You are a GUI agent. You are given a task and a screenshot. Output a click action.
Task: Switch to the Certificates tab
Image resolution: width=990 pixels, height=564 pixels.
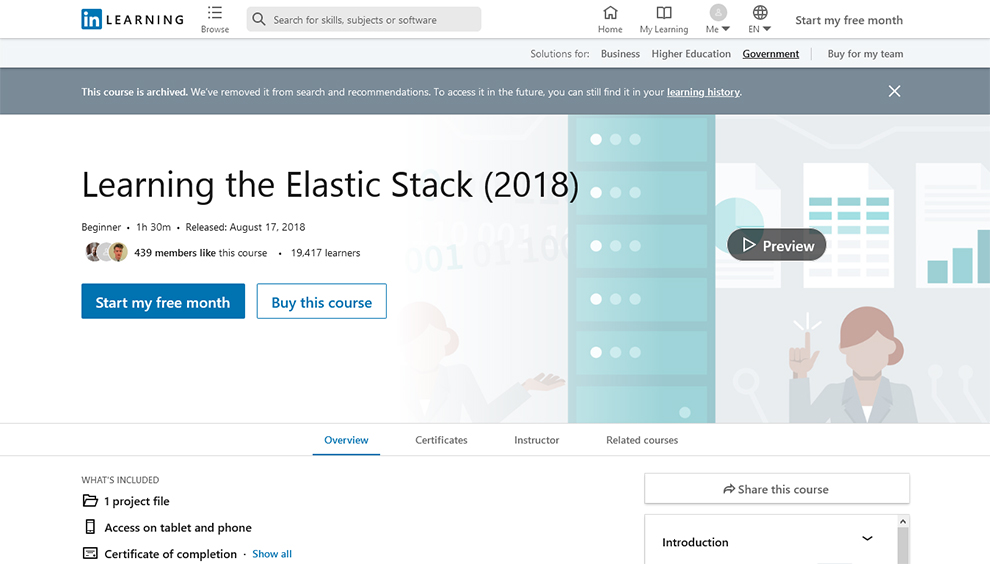441,440
